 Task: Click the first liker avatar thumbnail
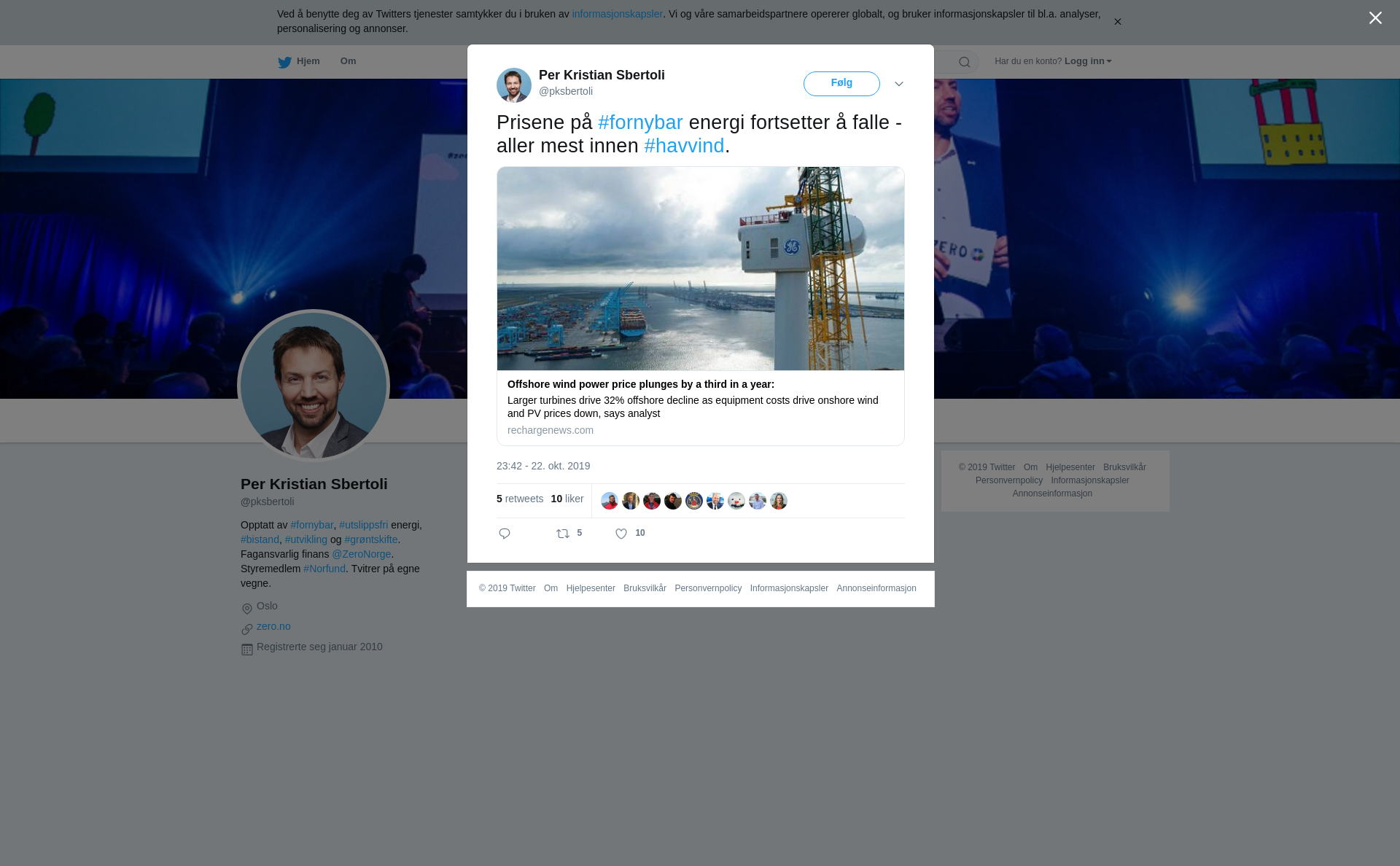(x=610, y=501)
